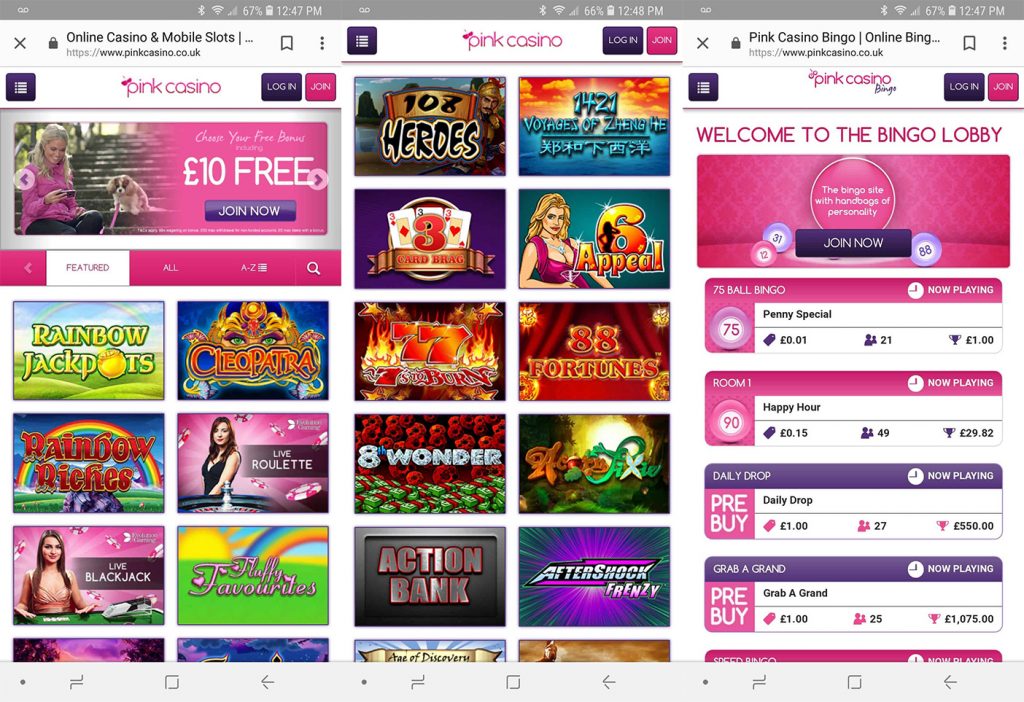
Task: Click JOIN NOW on £10 free banner
Action: point(249,211)
